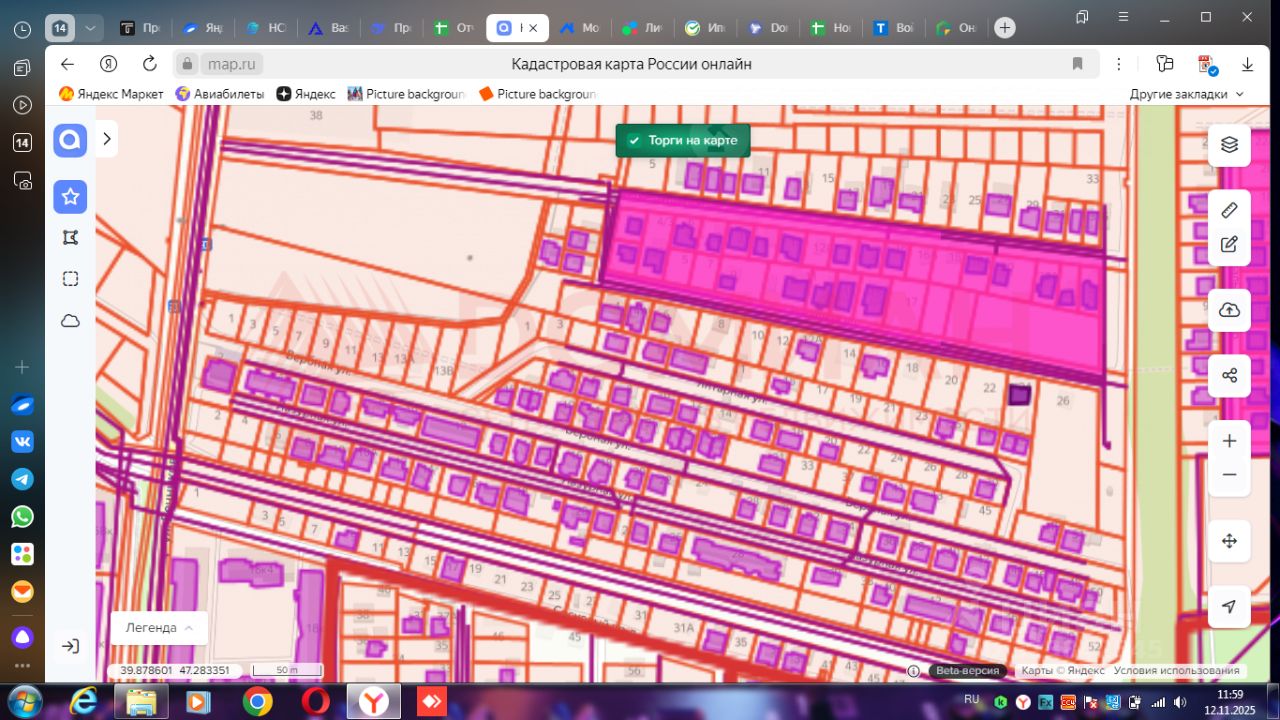Expand the left sidebar with chevron arrow
The height and width of the screenshot is (720, 1280).
(x=107, y=139)
